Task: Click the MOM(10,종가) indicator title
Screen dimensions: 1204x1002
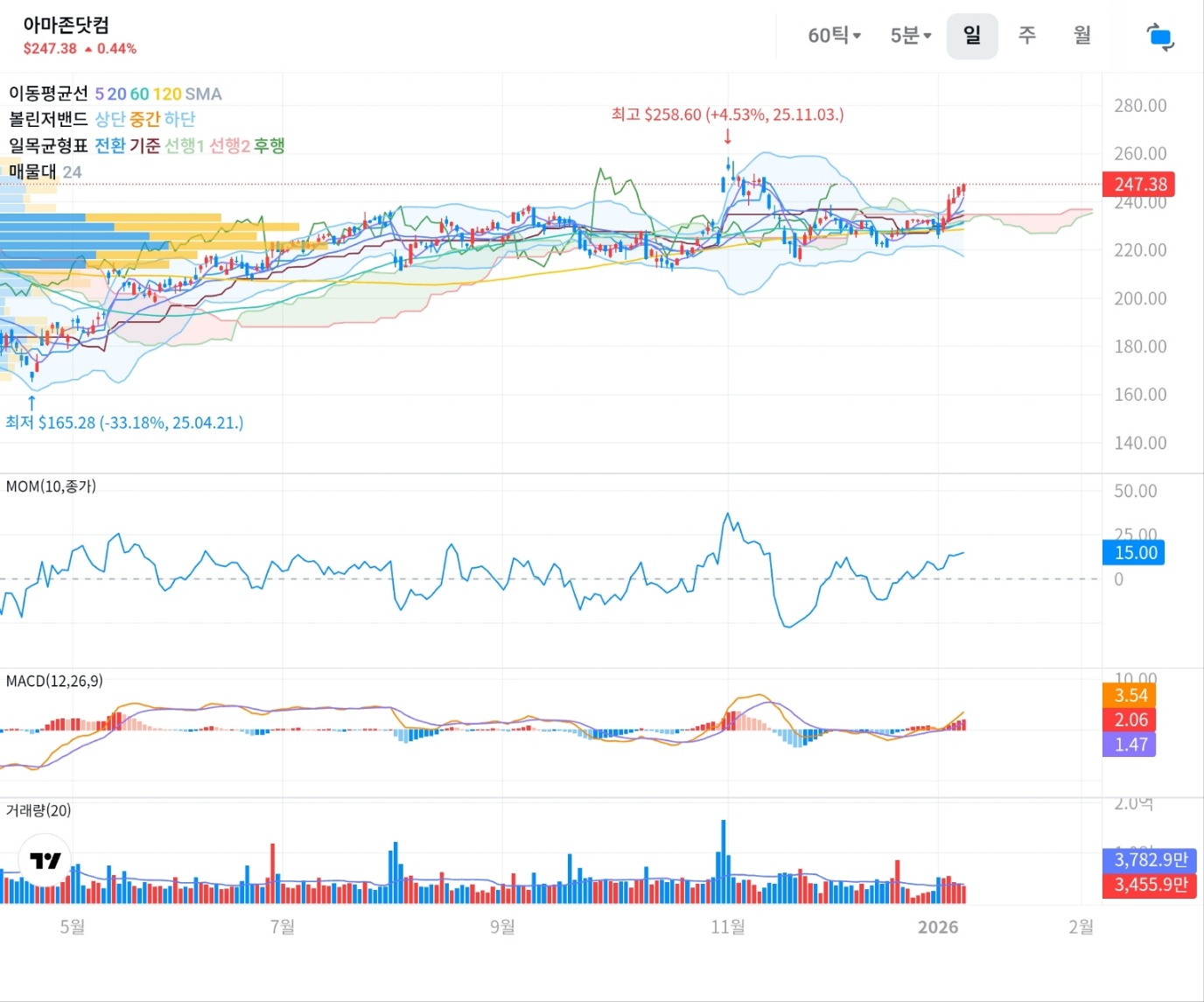Action: [x=51, y=487]
